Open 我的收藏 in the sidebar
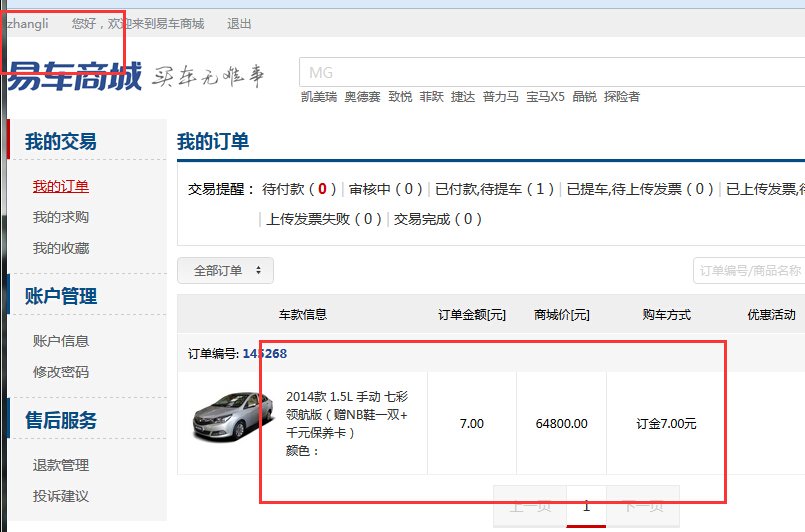The width and height of the screenshot is (805, 532). click(x=61, y=249)
